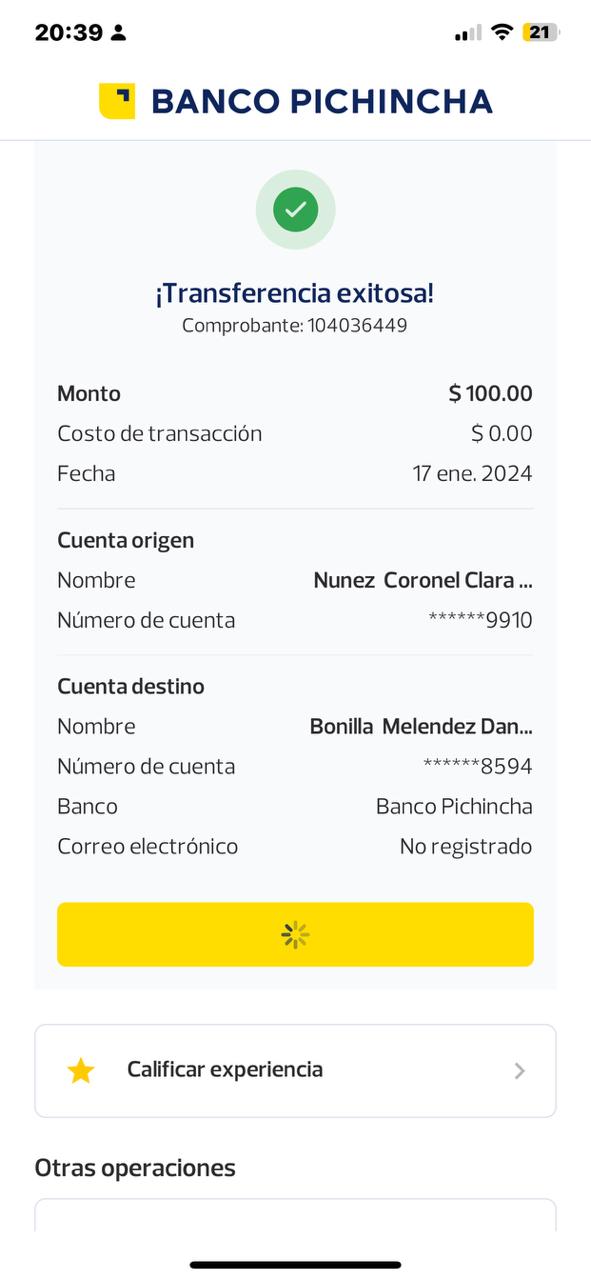This screenshot has height=1280, width=591.
Task: Tap the cellular signal bars icon
Action: click(467, 33)
